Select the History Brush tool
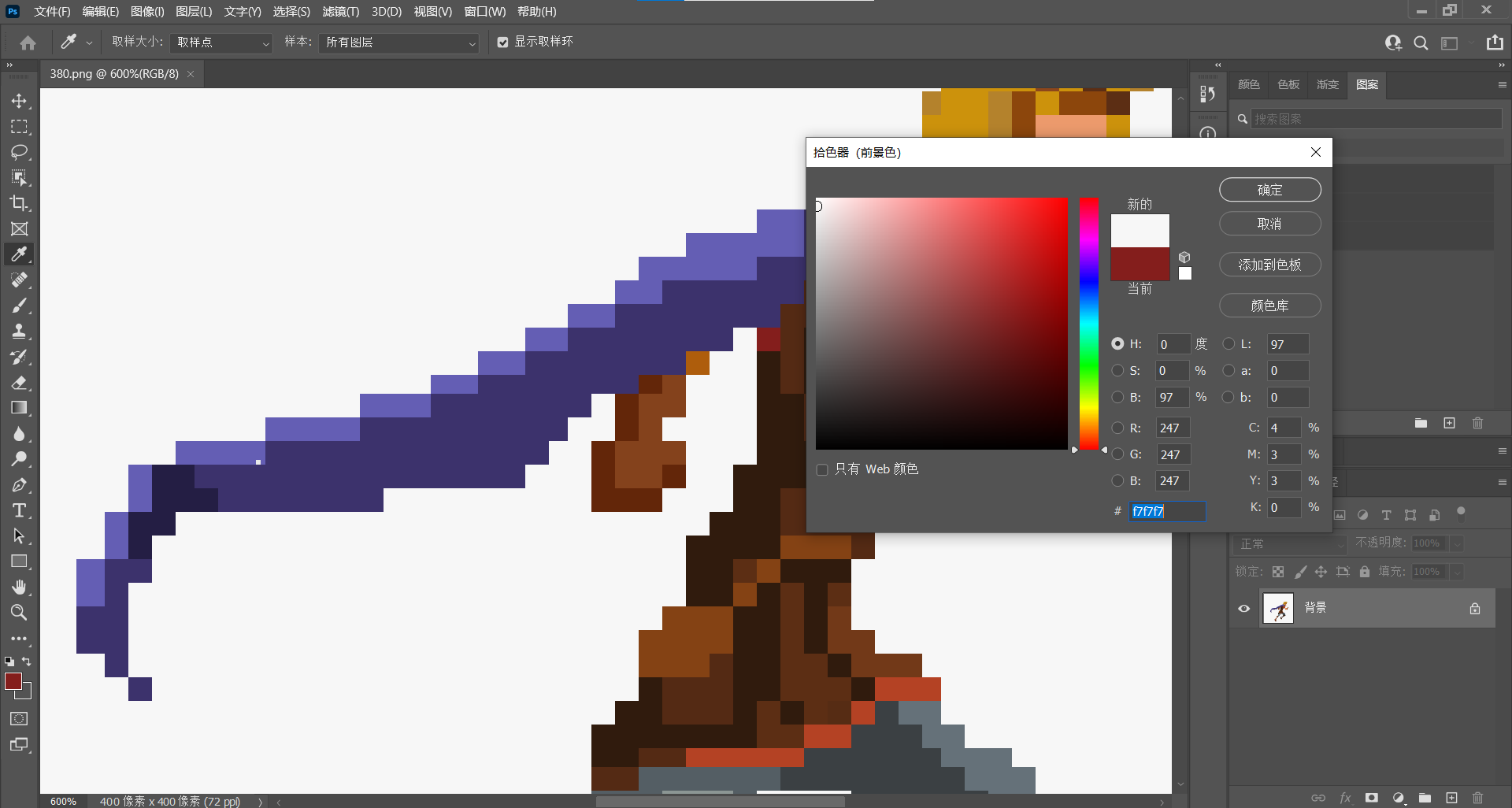Screen dimensions: 1512x808 [x=19, y=357]
